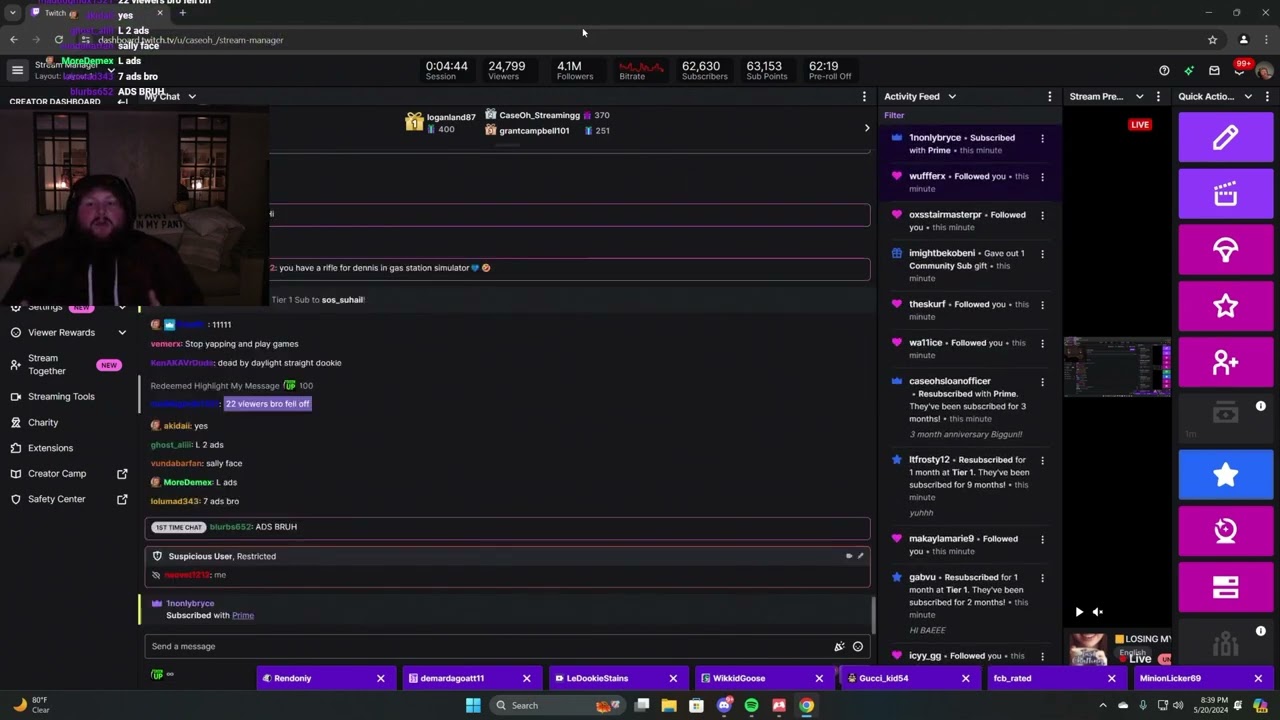
Task: Expand the Stream Preview dropdown
Action: coord(1139,97)
